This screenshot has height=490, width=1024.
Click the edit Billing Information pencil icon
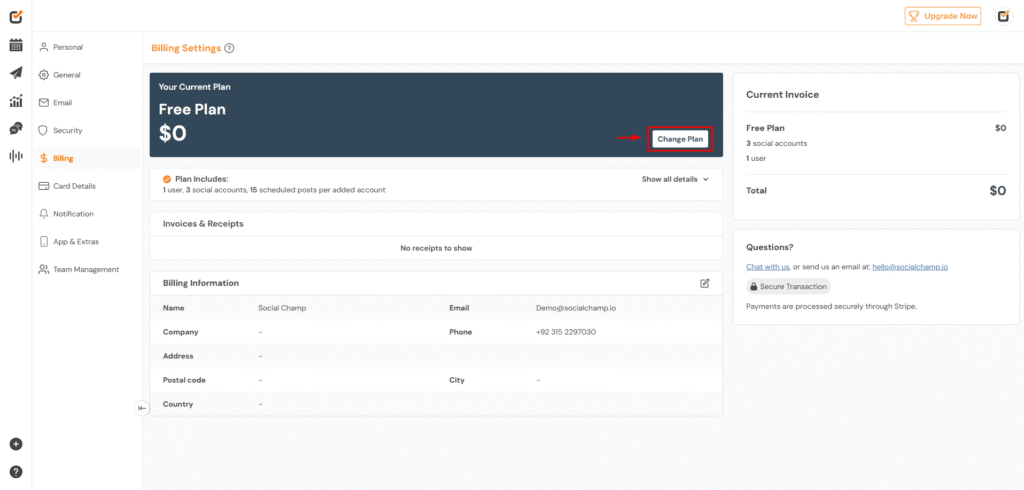(705, 283)
